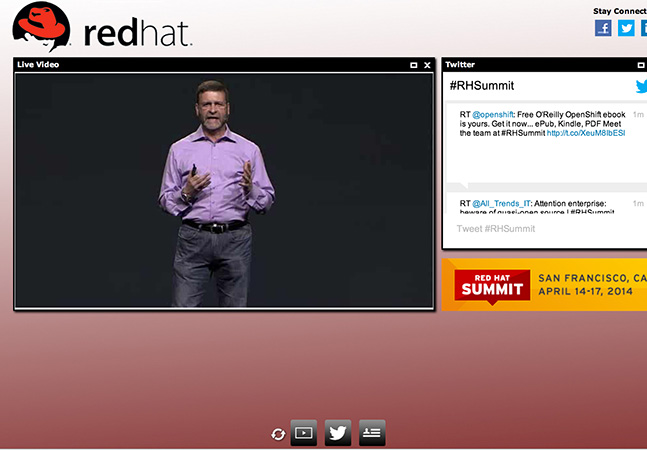647x450 pixels.
Task: Close the Live Video panel
Action: point(427,65)
